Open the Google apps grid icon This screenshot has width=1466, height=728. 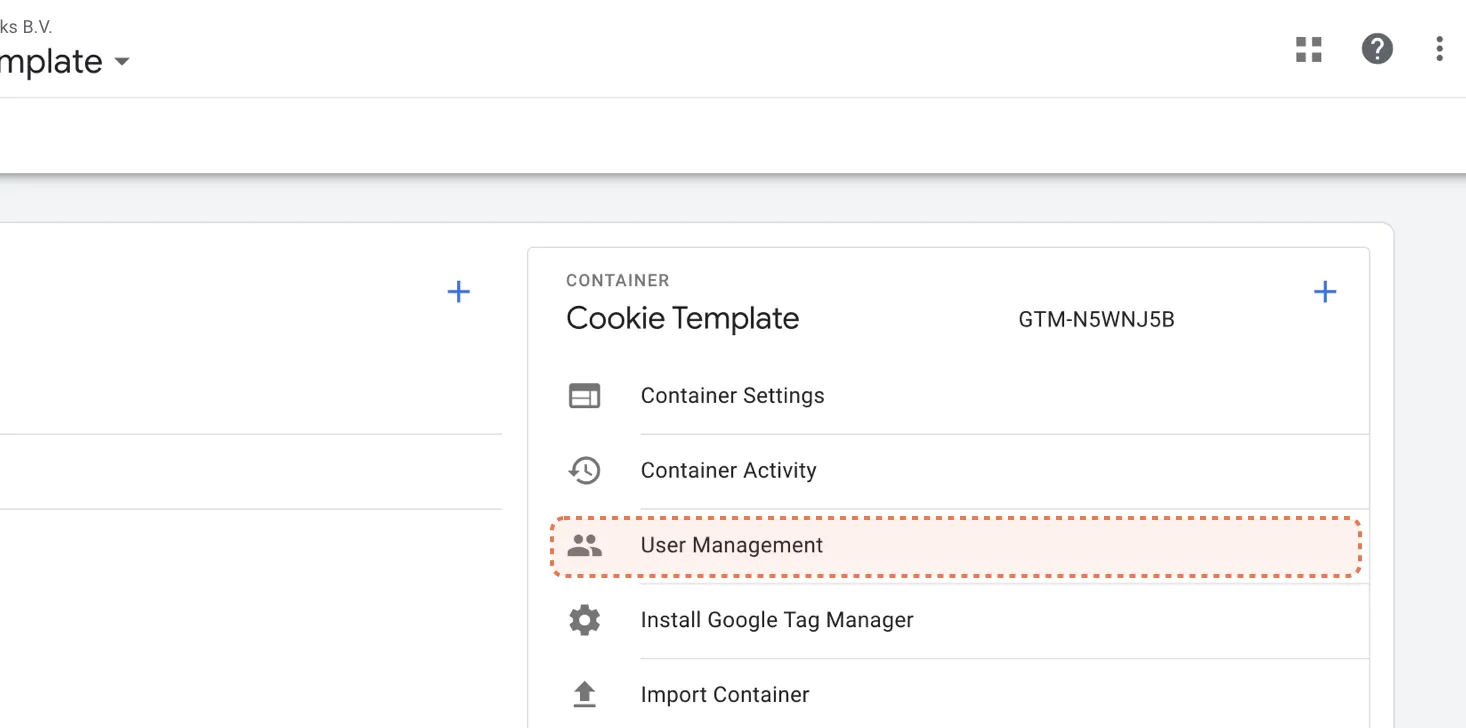click(1309, 49)
